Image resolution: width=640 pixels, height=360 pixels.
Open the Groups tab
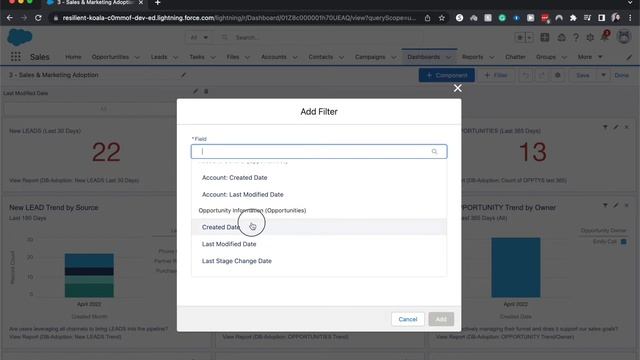546,57
